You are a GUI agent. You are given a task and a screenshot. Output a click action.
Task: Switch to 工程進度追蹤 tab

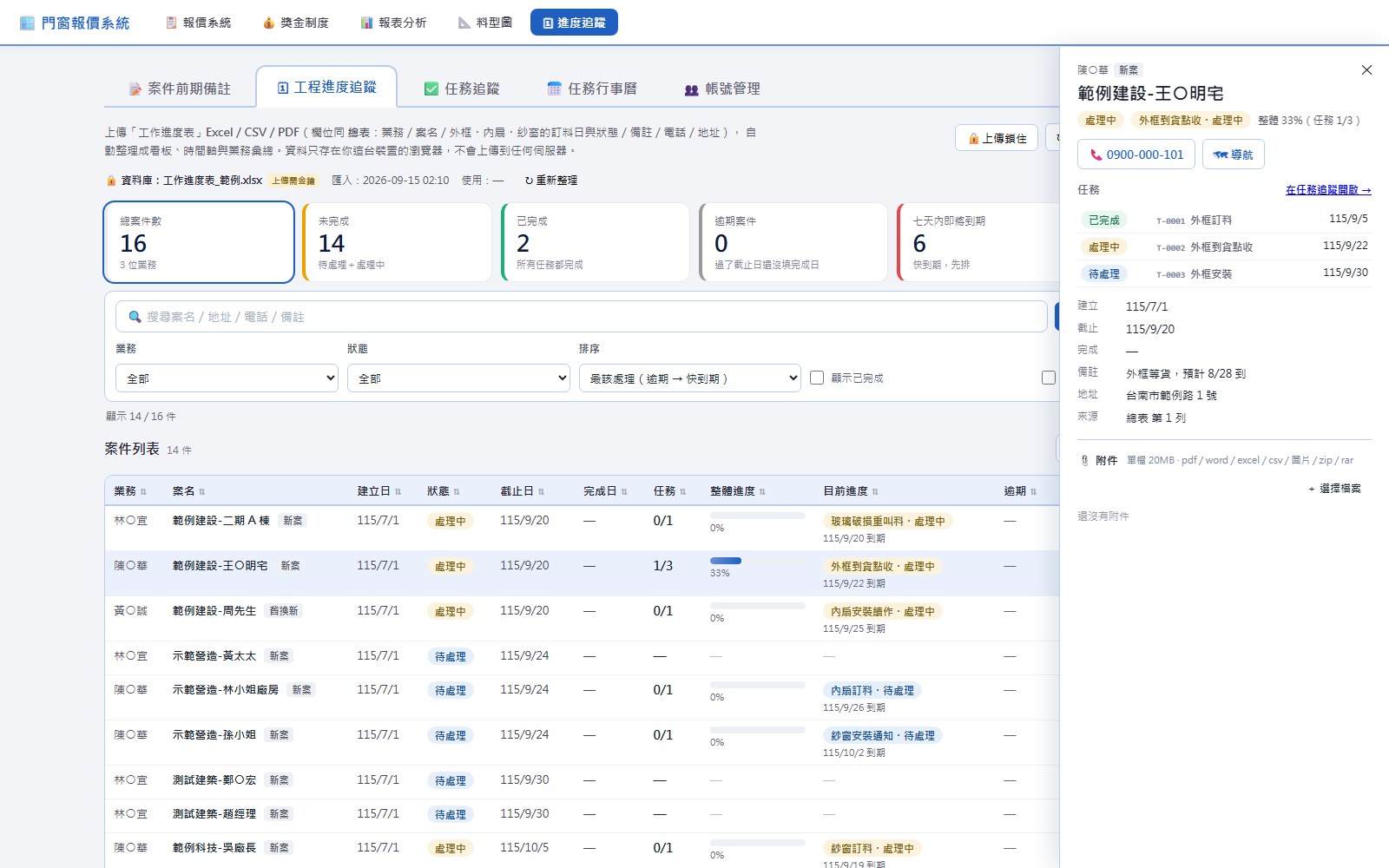326,87
